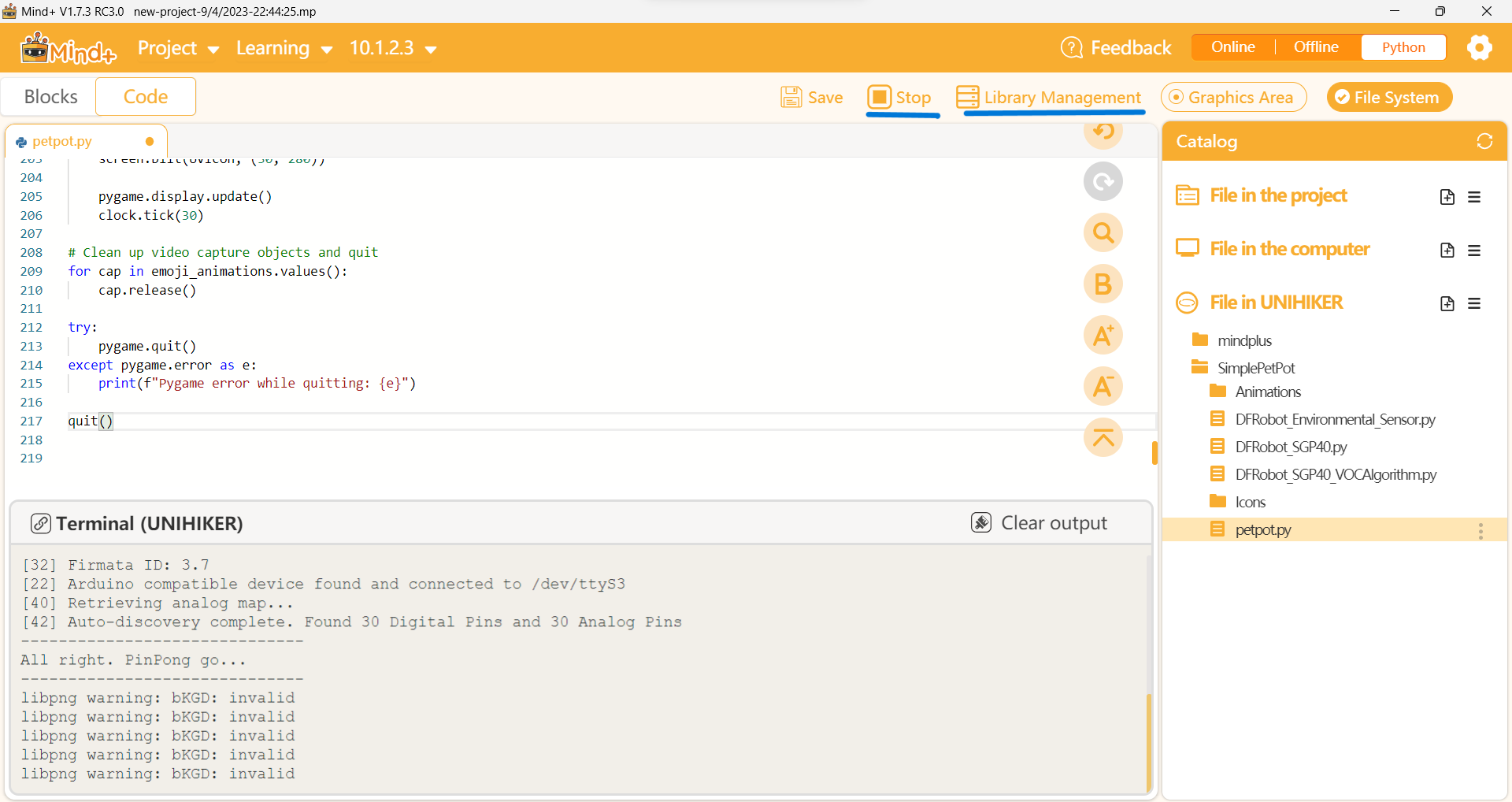Increase font size with the A+ icon
The width and height of the screenshot is (1512, 802).
[x=1102, y=335]
